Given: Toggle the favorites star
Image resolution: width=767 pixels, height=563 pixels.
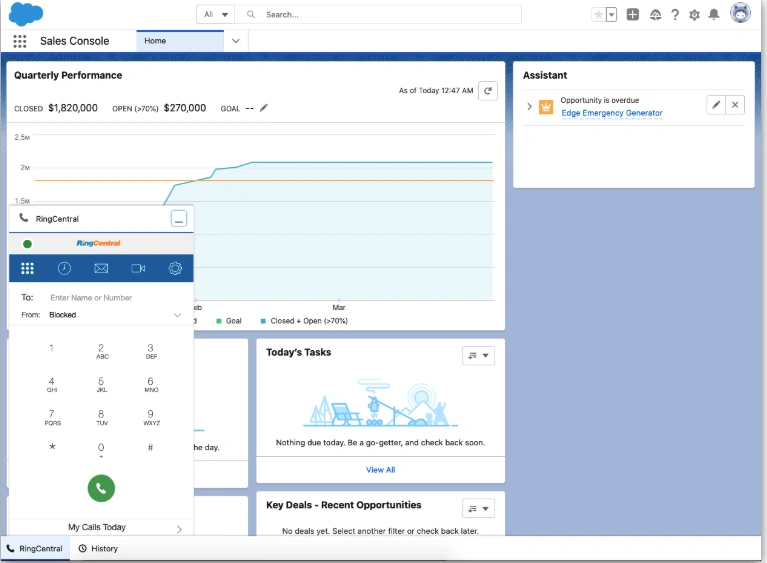Looking at the screenshot, I should [598, 14].
